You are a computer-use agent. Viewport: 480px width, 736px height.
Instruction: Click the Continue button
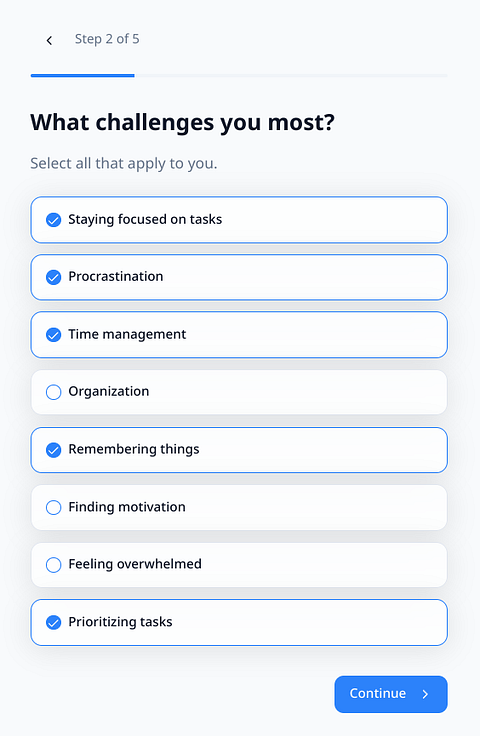(x=391, y=694)
